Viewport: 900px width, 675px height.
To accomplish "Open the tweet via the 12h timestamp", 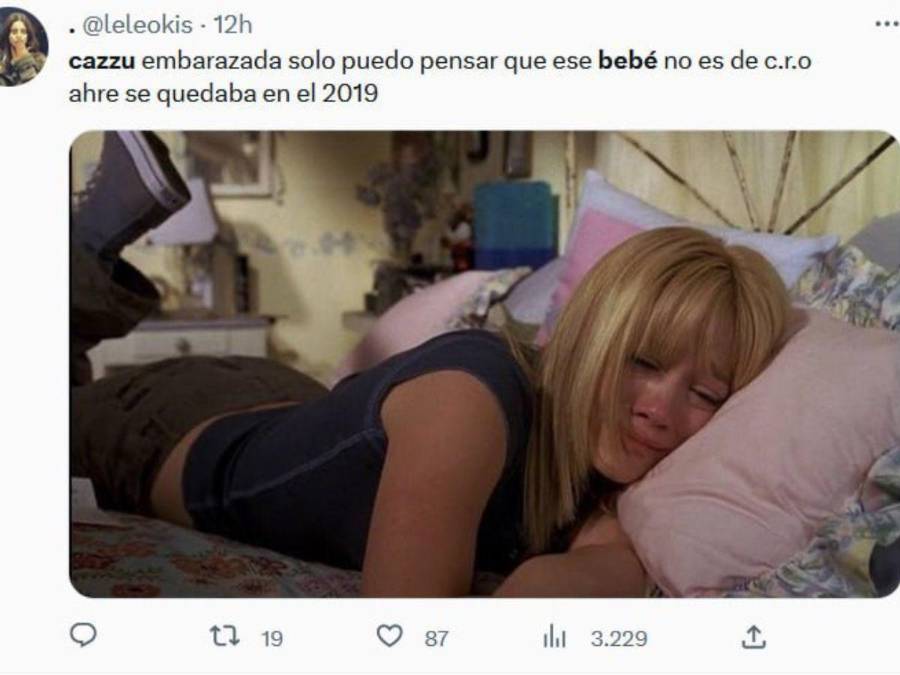I will pos(232,25).
